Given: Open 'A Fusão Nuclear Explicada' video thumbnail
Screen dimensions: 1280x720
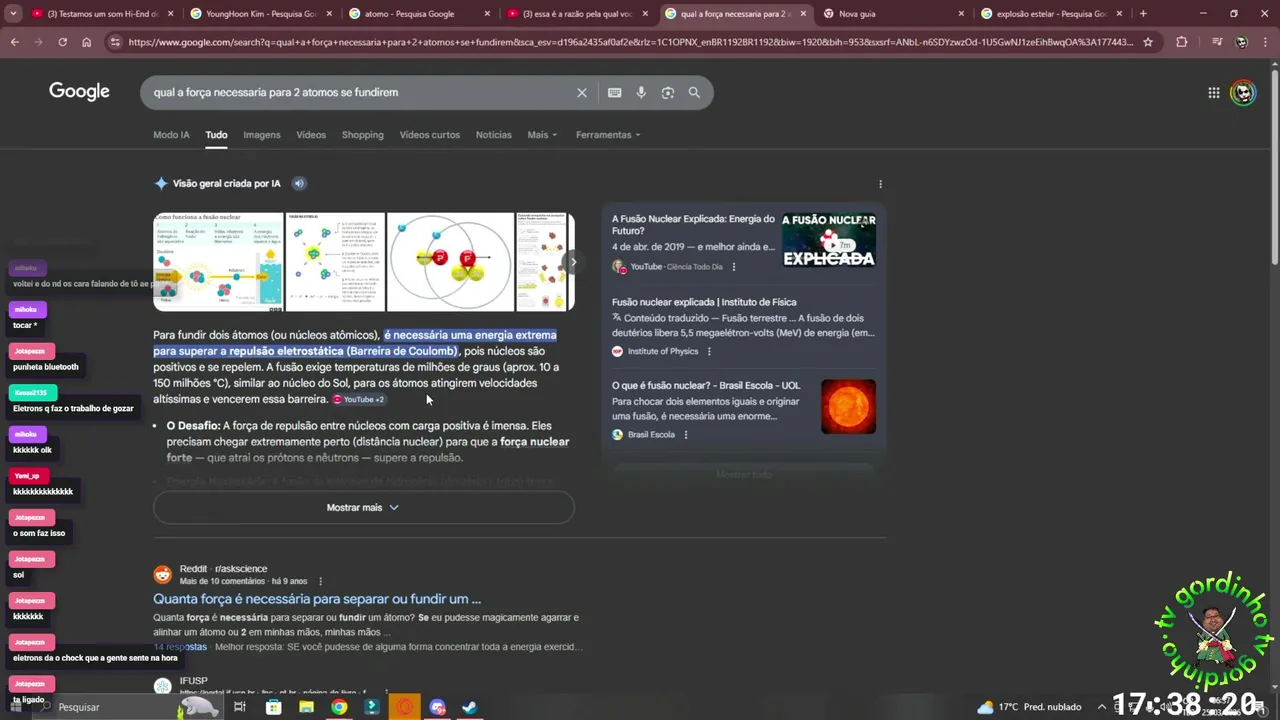Looking at the screenshot, I should [x=829, y=240].
